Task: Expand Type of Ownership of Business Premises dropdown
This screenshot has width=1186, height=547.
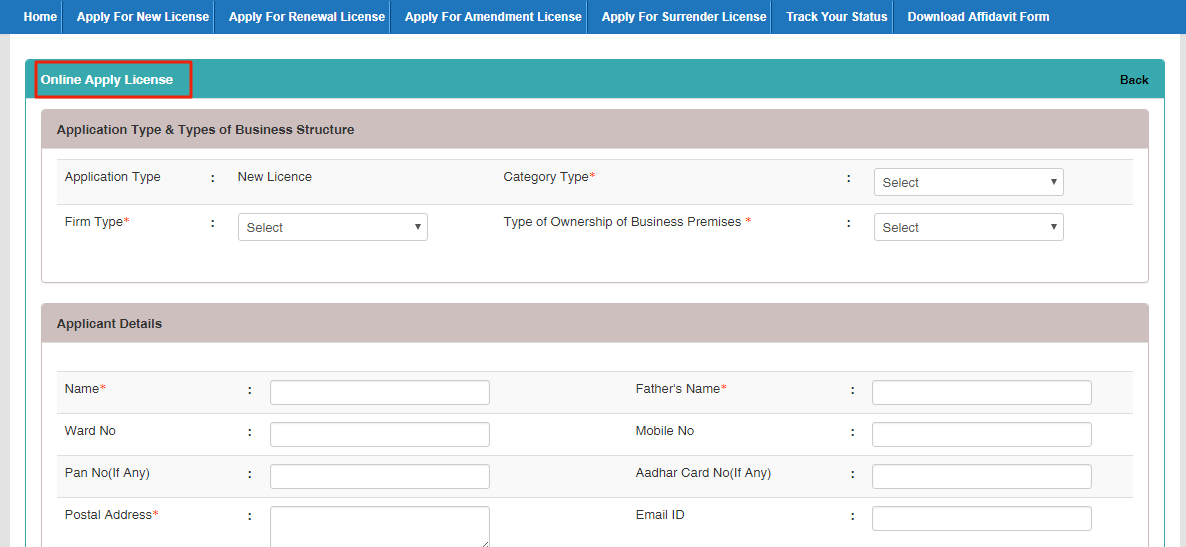Action: pyautogui.click(x=968, y=227)
